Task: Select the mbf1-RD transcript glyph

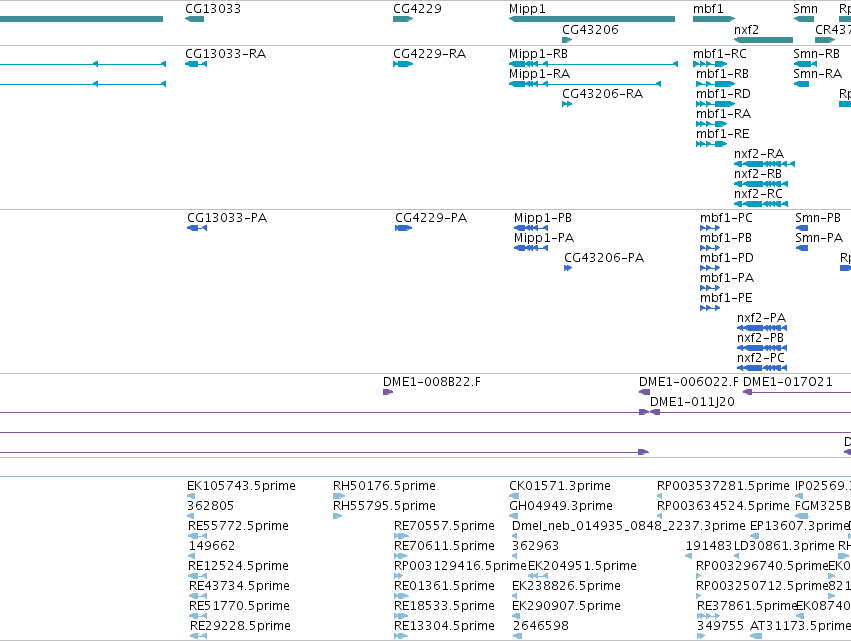Action: (x=715, y=104)
